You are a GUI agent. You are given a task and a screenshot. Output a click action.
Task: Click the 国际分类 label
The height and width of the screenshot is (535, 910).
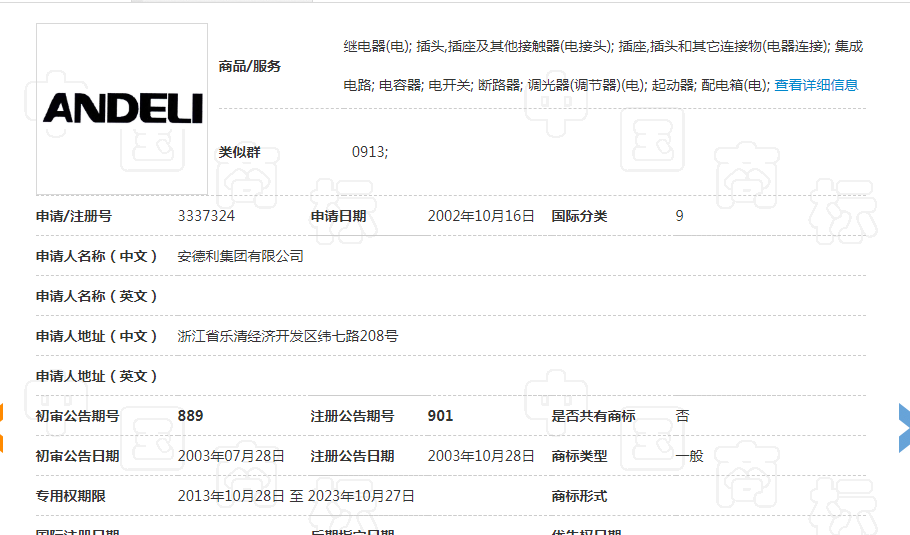579,216
